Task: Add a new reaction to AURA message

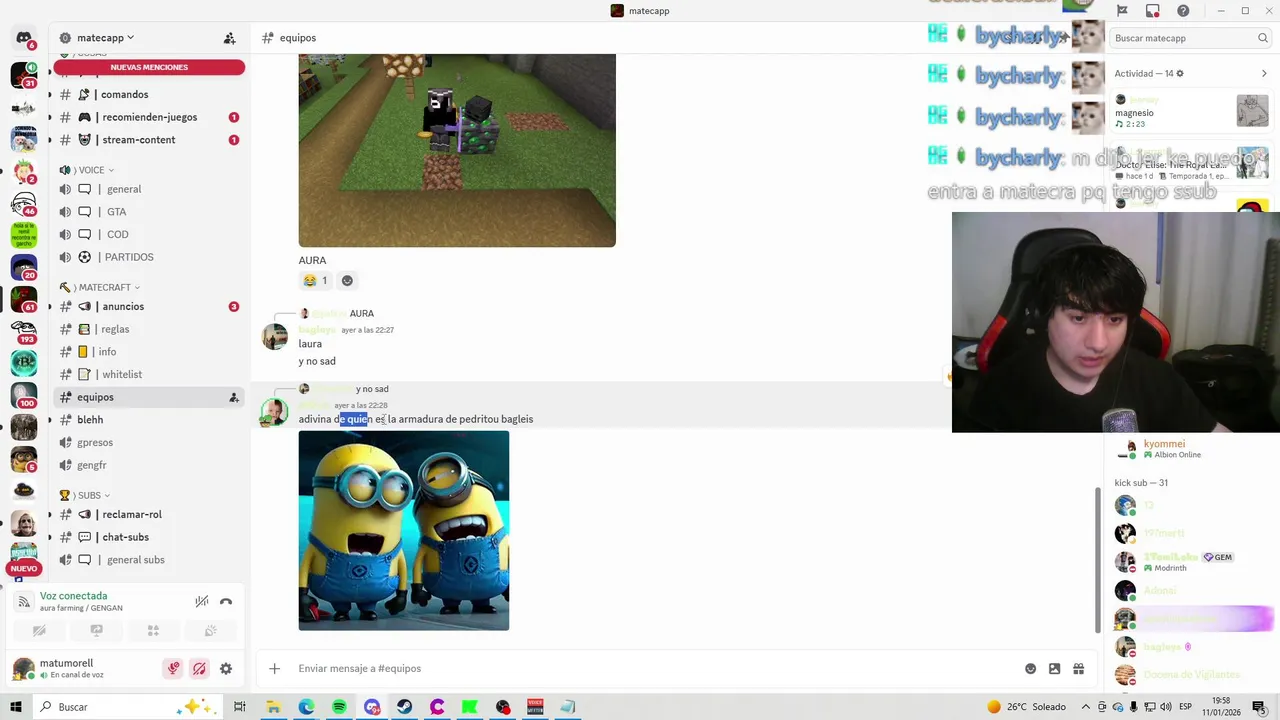Action: pos(347,281)
